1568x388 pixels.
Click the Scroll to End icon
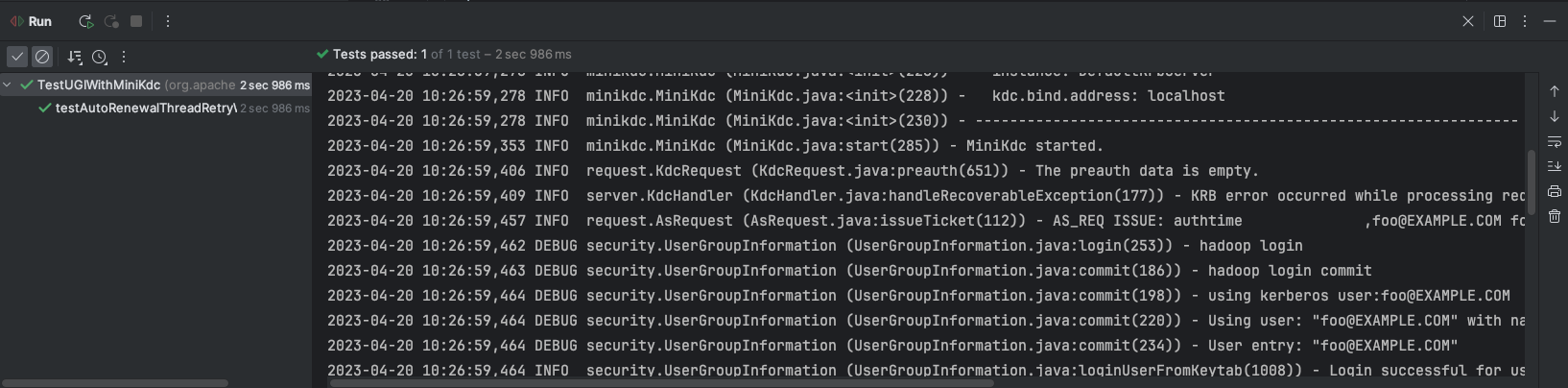pos(1554,166)
